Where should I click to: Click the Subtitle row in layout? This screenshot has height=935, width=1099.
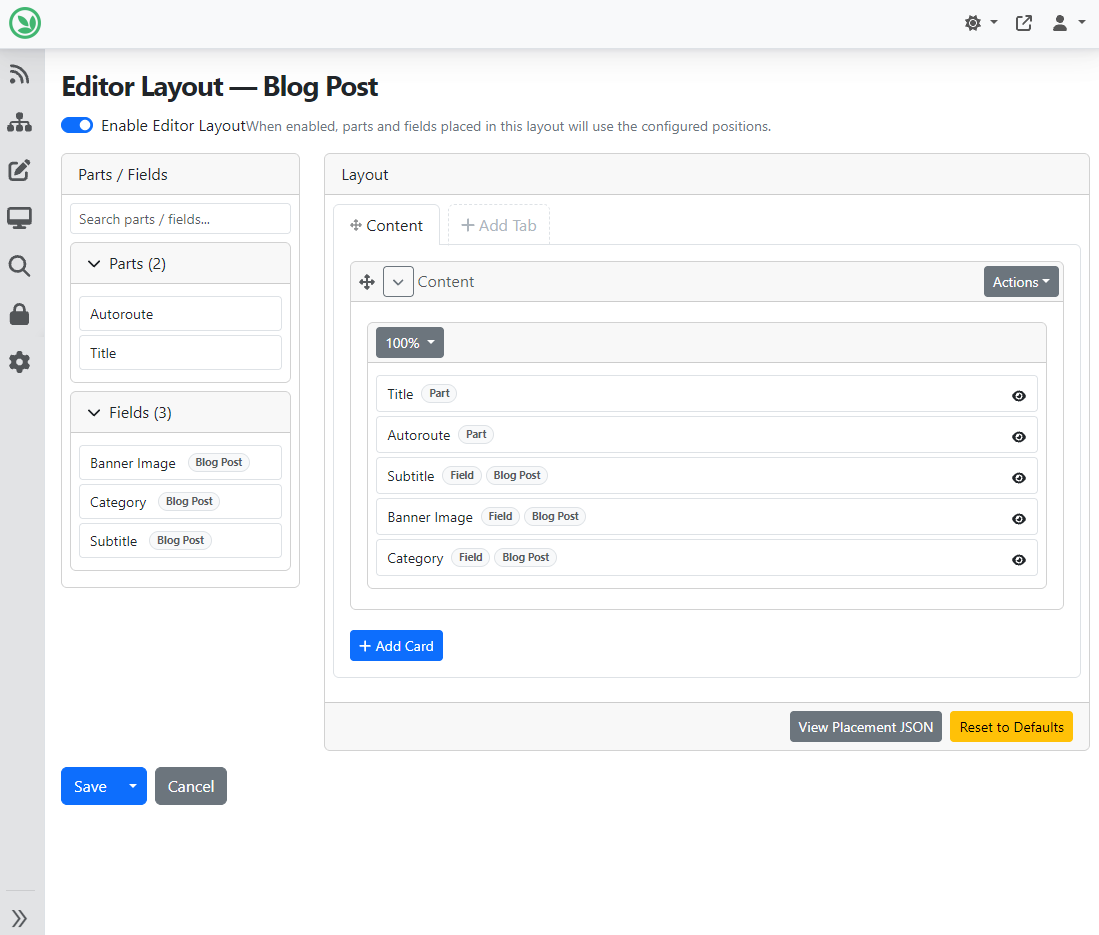pyautogui.click(x=706, y=476)
